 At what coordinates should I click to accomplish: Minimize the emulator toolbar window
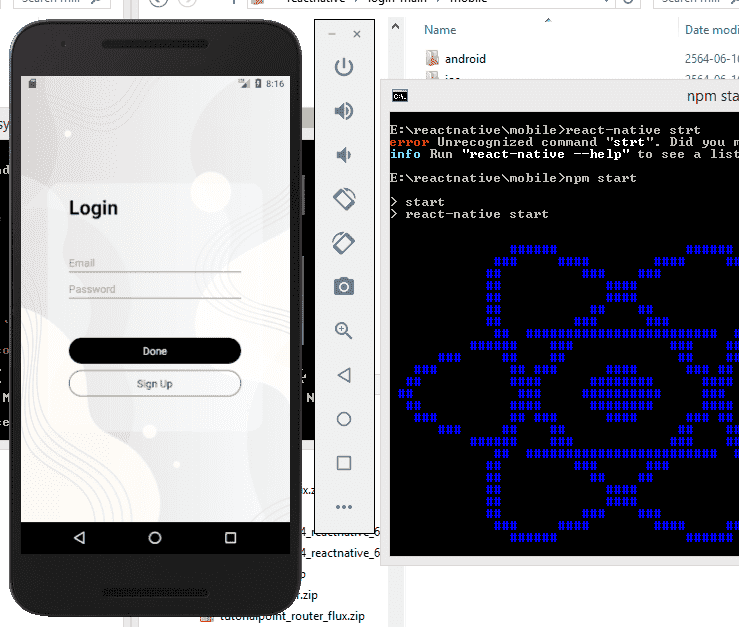(332, 34)
